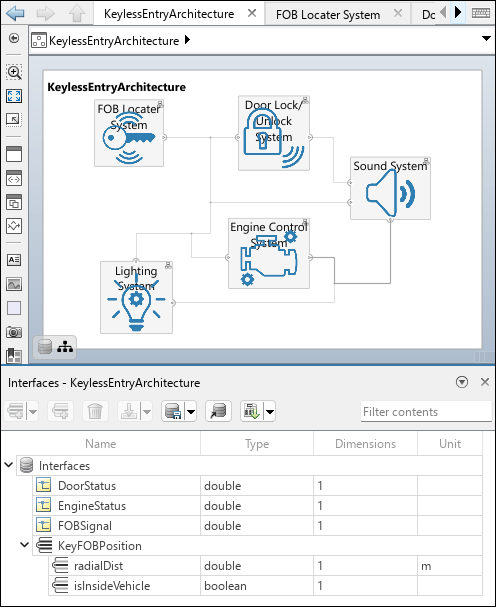
Task: Click the back navigation arrow
Action: [x=15, y=13]
